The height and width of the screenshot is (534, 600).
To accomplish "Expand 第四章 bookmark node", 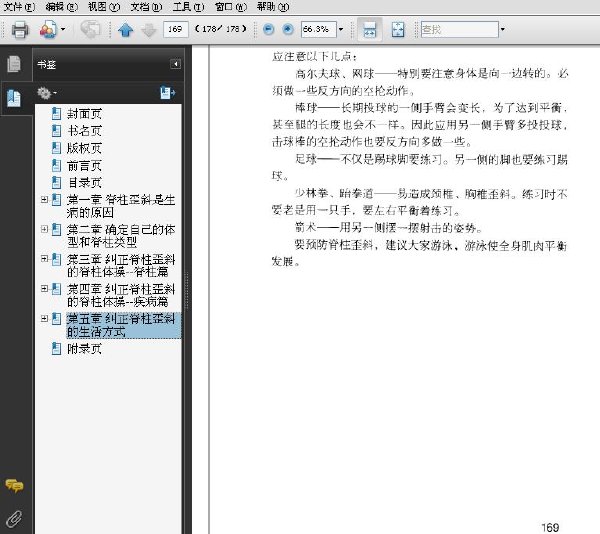I will click(44, 289).
